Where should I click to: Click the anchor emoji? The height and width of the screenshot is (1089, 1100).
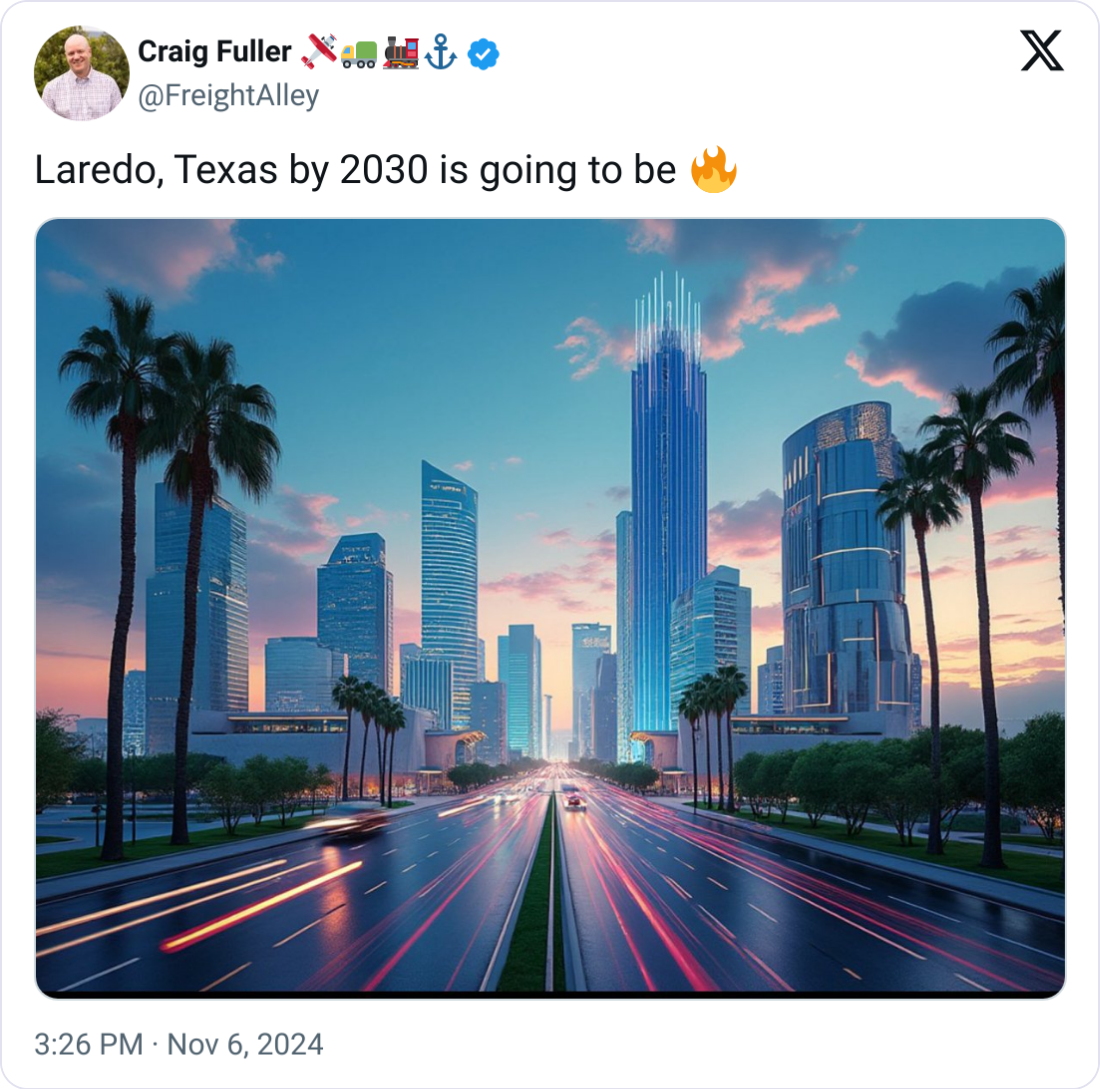click(x=440, y=53)
